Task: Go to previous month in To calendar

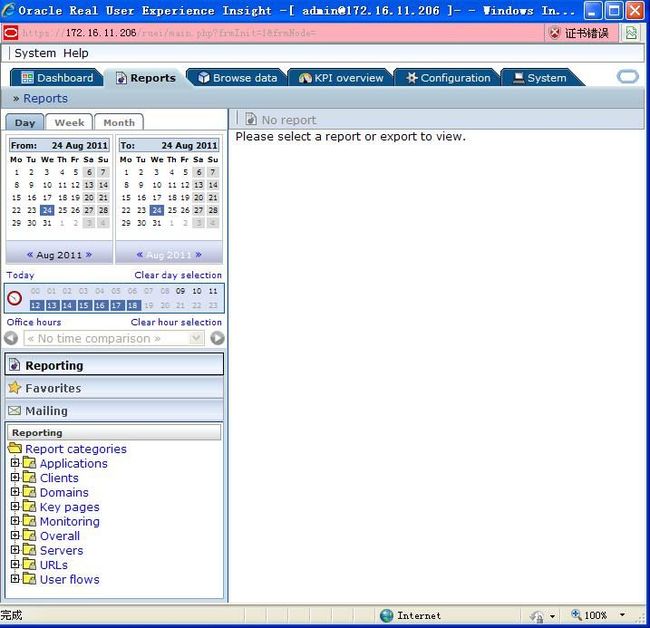Action: click(x=140, y=255)
